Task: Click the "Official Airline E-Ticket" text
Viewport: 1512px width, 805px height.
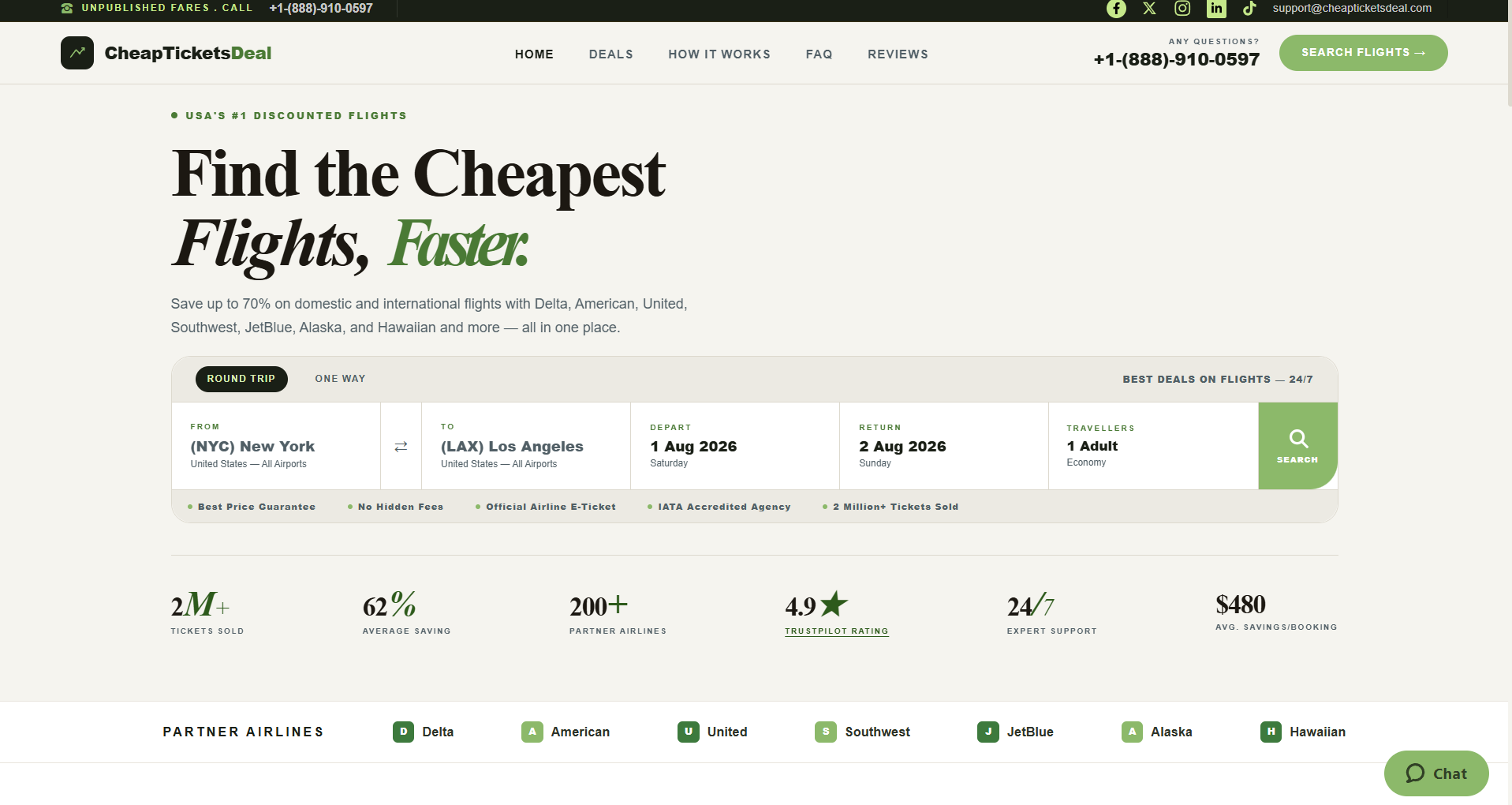Action: pyautogui.click(x=551, y=507)
